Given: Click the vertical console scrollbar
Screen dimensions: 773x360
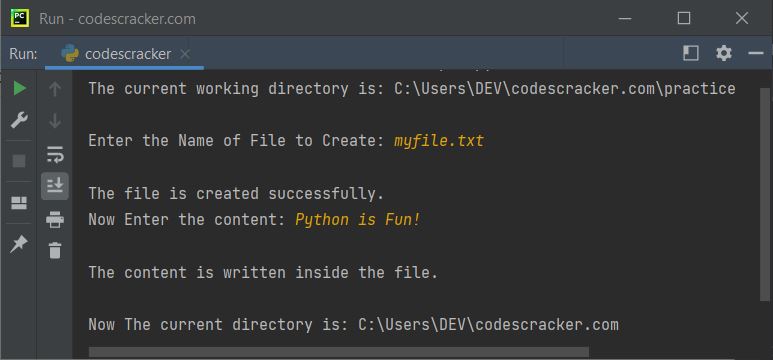Looking at the screenshot, I should [765, 194].
